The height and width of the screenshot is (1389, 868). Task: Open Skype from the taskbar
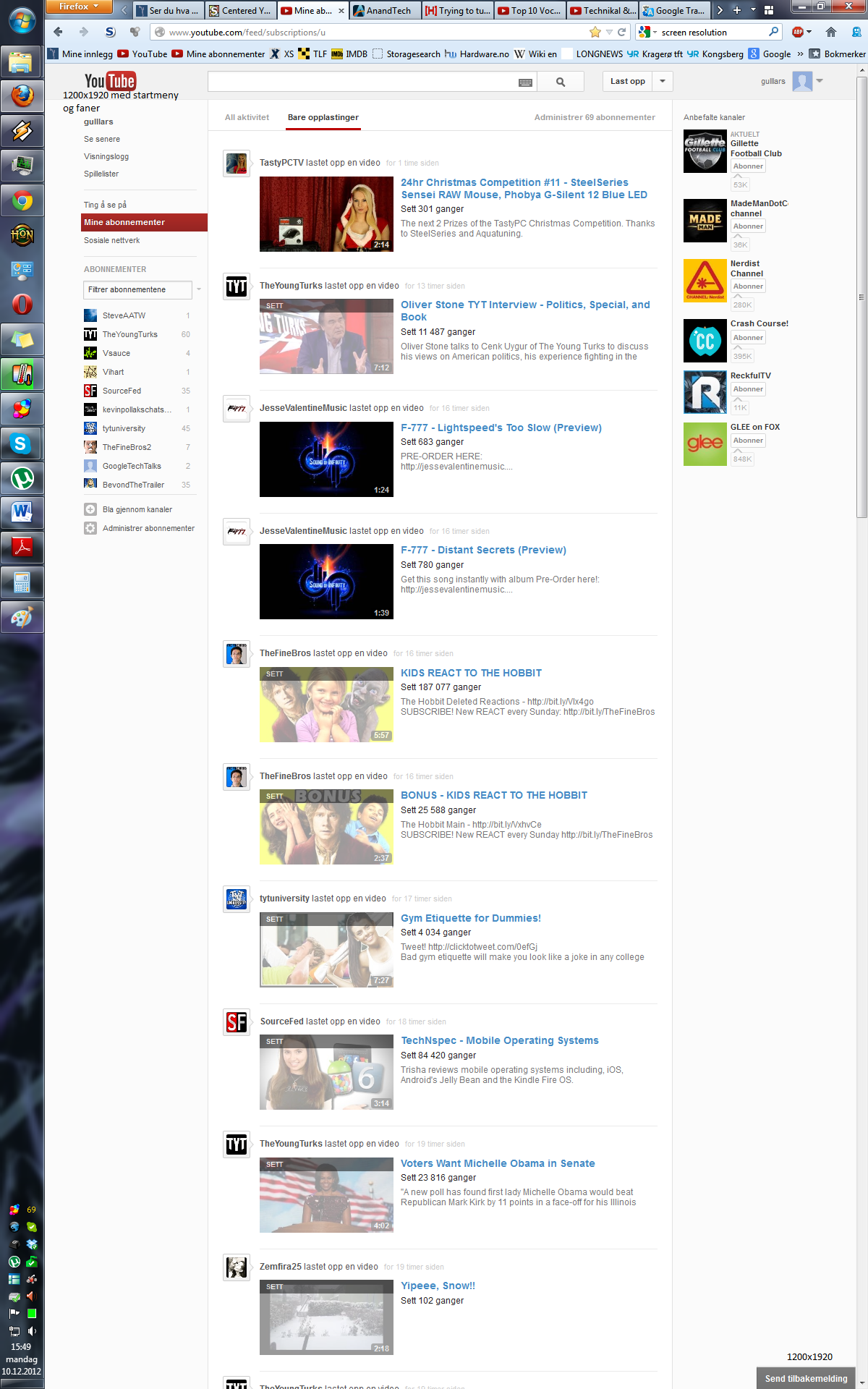click(22, 443)
